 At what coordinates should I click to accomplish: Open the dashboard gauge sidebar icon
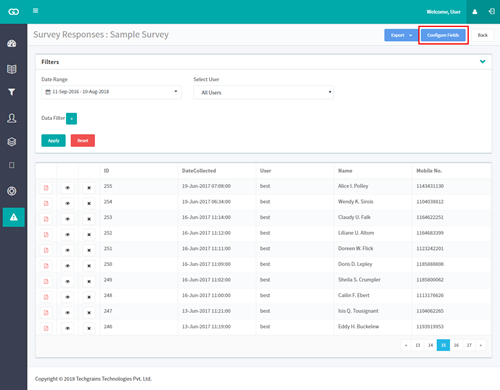coord(12,43)
